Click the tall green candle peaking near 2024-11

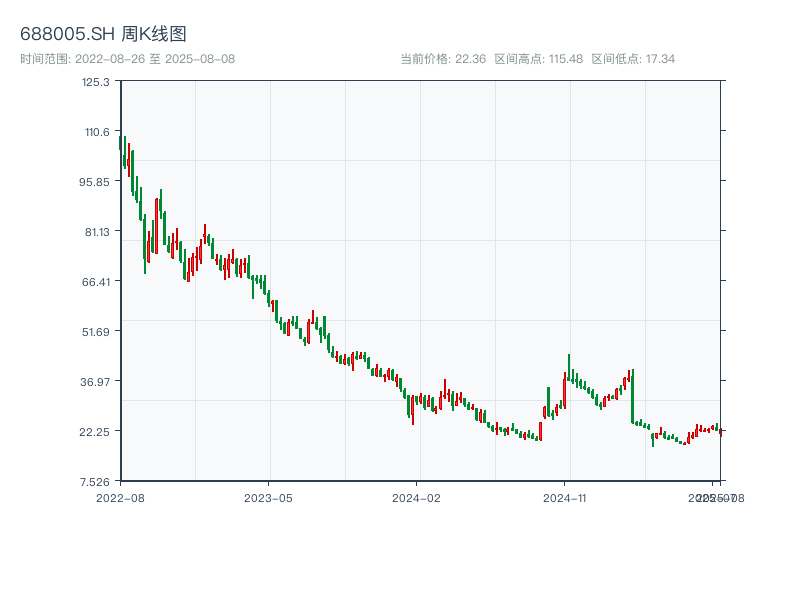tap(569, 368)
